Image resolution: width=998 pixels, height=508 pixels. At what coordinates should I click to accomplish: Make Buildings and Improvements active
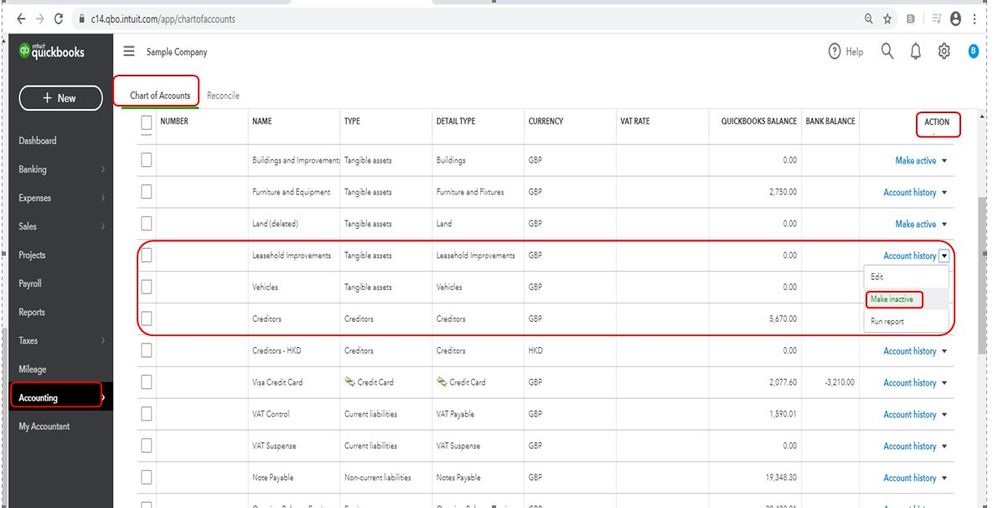pyautogui.click(x=915, y=160)
